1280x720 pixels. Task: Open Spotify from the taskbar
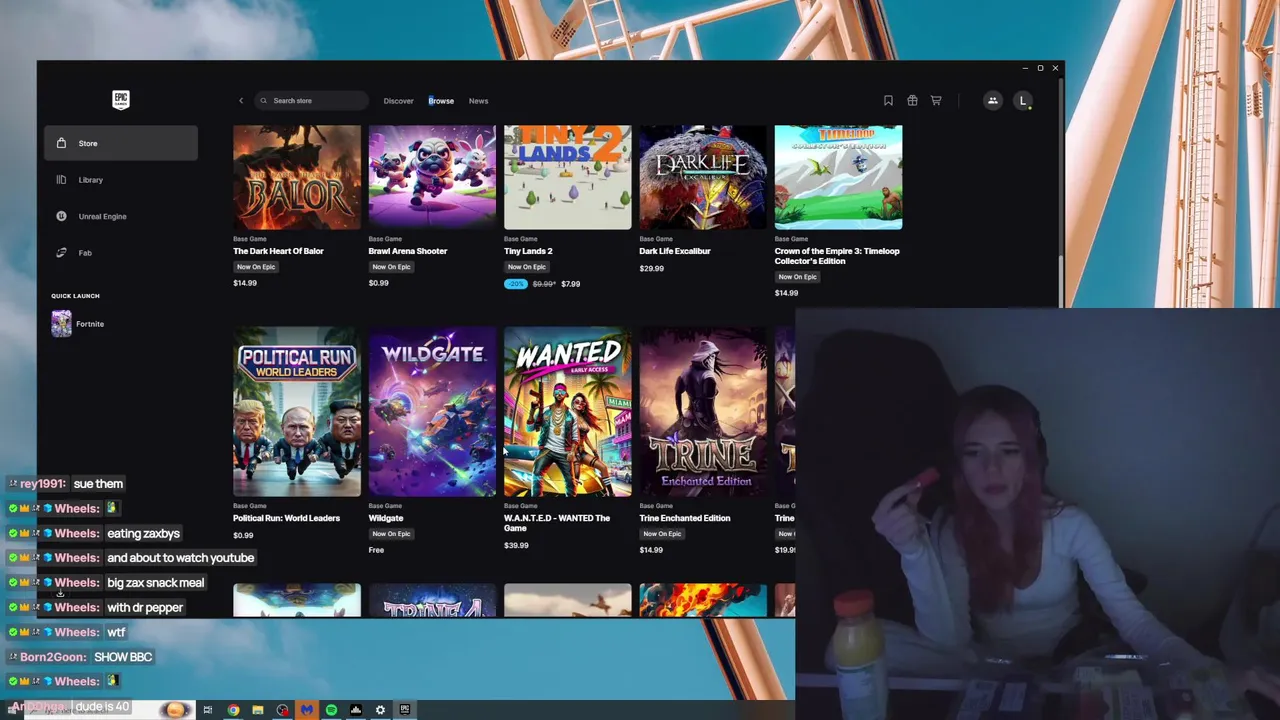pyautogui.click(x=331, y=710)
